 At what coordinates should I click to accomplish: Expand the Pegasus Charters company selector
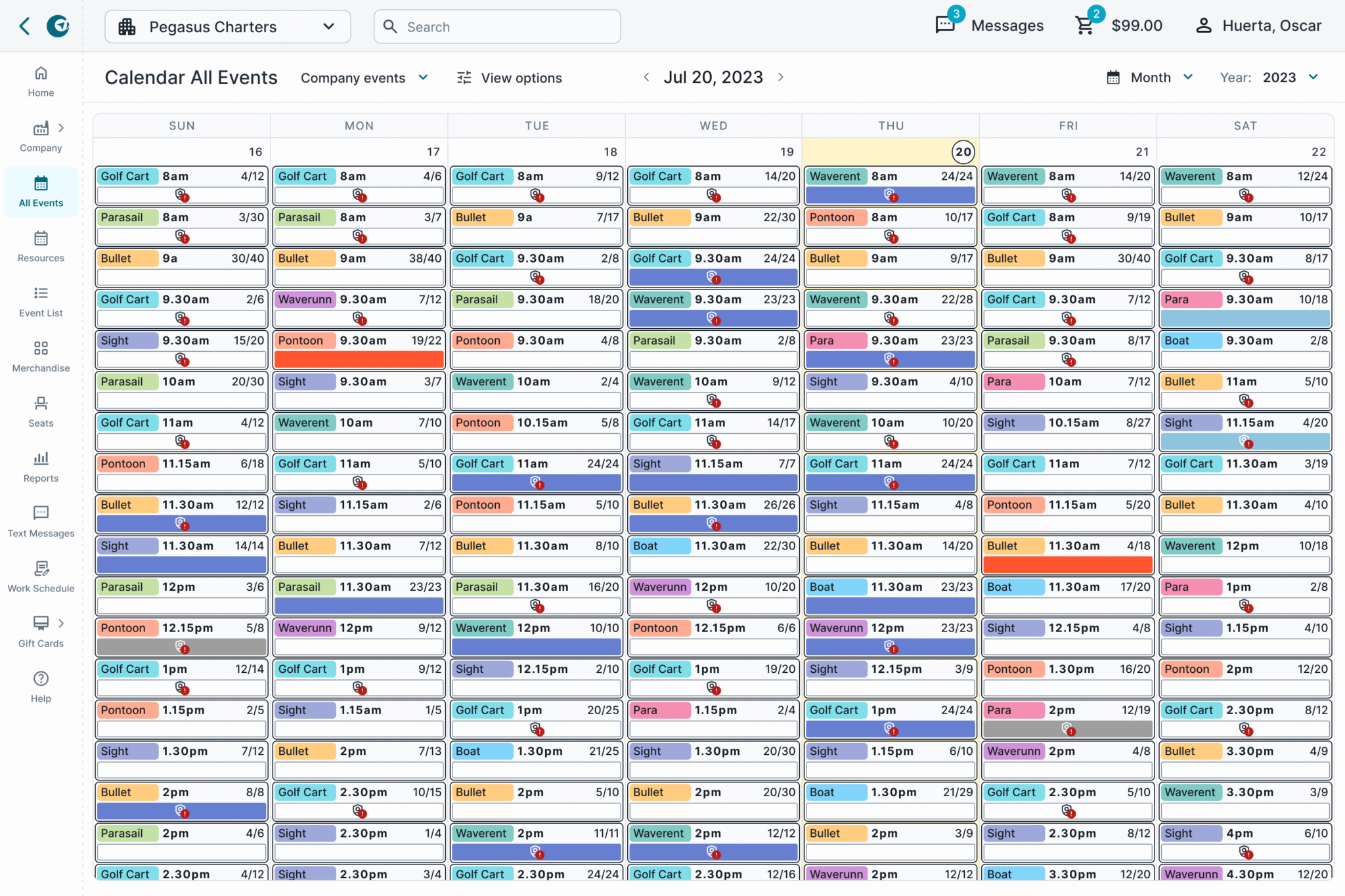[227, 26]
